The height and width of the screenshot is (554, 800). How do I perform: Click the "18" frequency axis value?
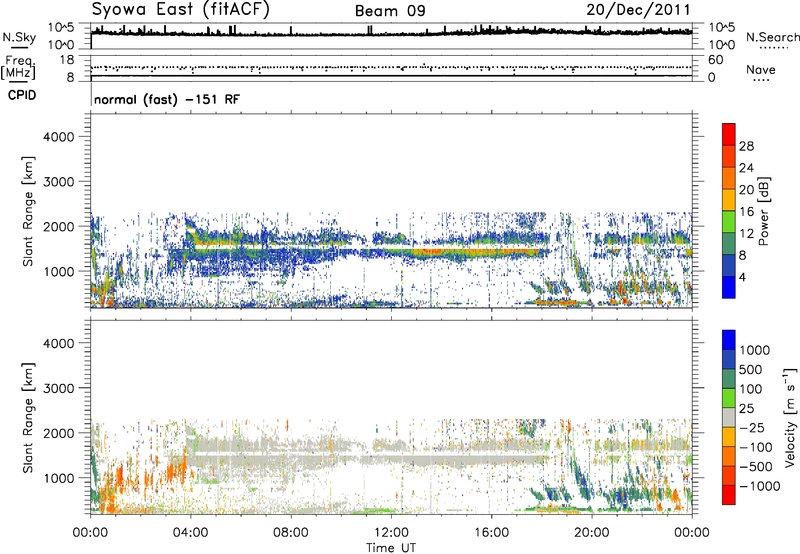pyautogui.click(x=67, y=60)
